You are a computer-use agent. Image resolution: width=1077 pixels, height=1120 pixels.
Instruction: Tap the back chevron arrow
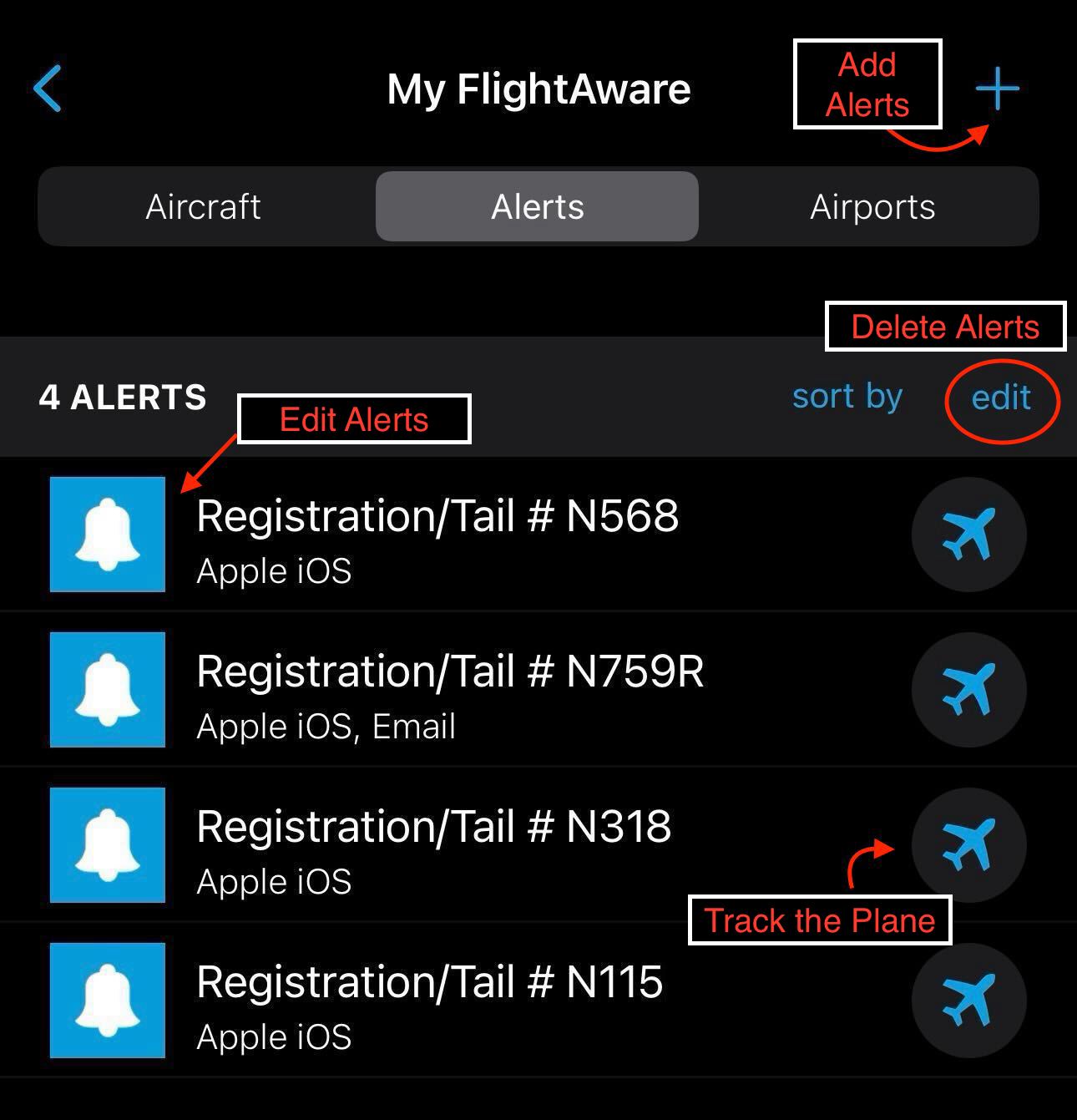[48, 89]
